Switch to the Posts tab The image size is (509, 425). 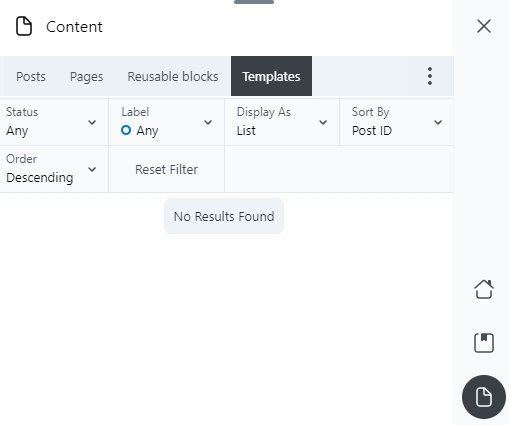31,76
